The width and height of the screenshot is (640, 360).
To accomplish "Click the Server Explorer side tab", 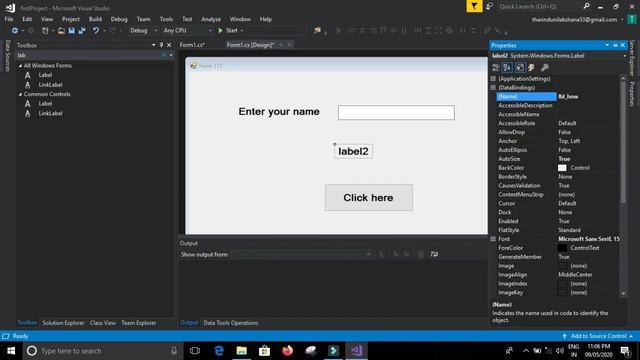I will click(632, 57).
